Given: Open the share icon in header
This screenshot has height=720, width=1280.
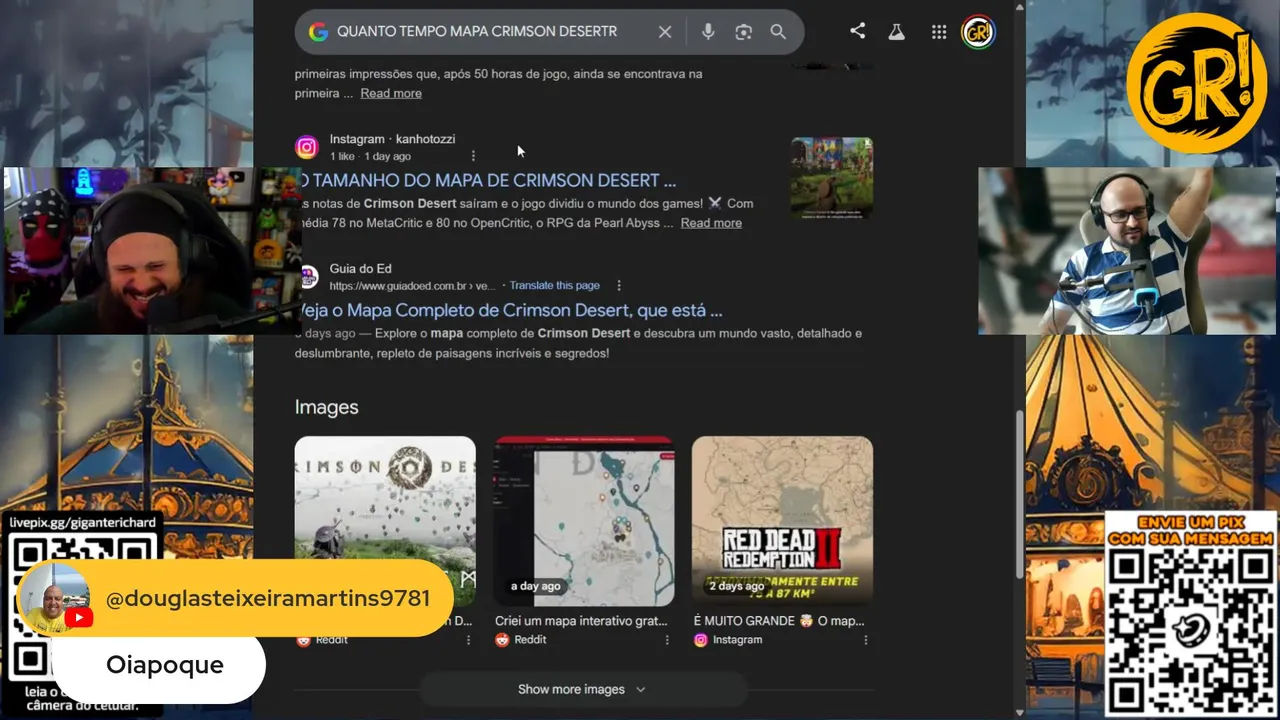Looking at the screenshot, I should pyautogui.click(x=857, y=31).
